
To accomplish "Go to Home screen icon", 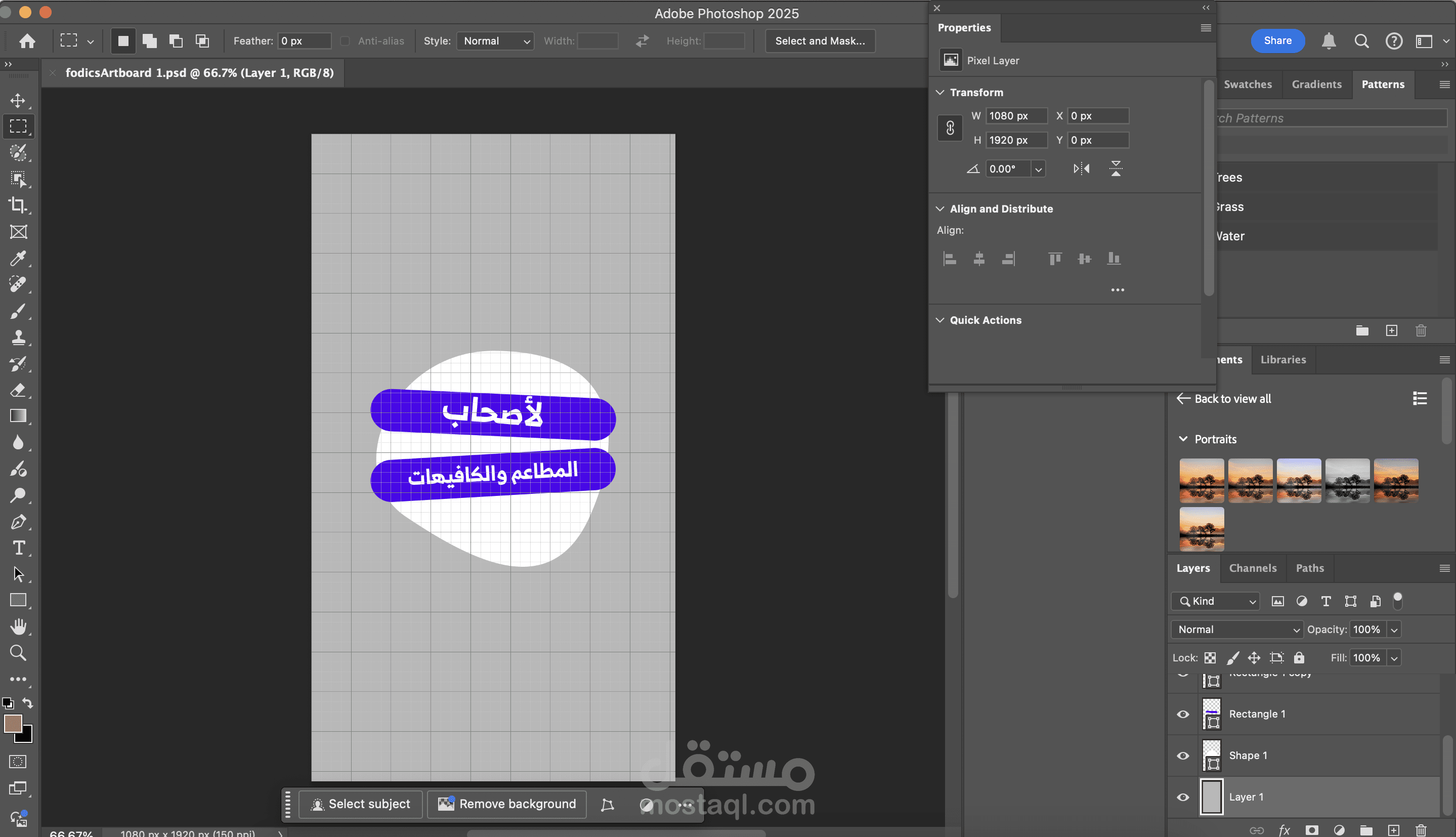I will pyautogui.click(x=27, y=41).
